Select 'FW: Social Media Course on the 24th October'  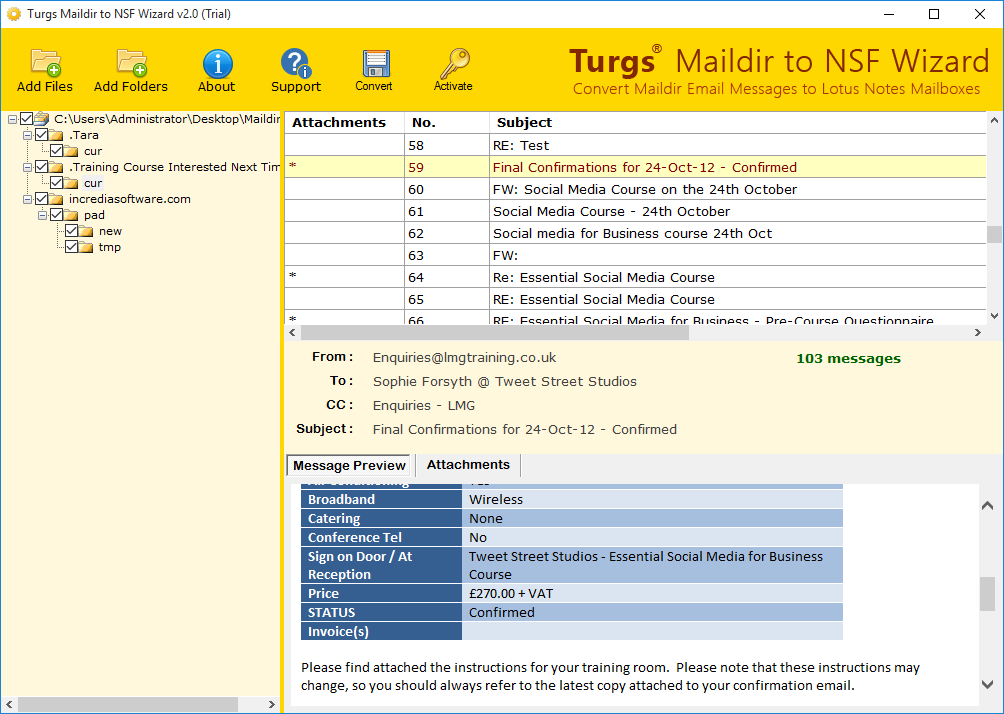tap(635, 189)
